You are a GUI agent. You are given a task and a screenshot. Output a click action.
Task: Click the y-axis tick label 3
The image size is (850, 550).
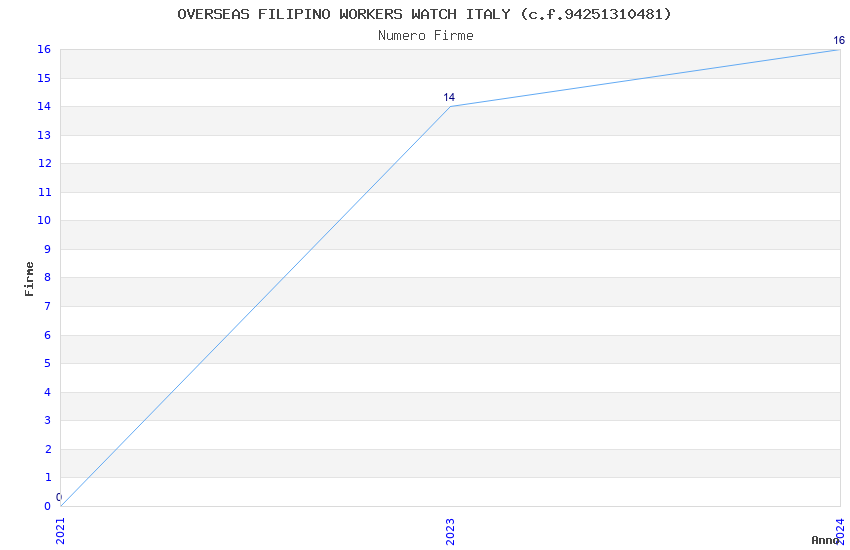pos(48,420)
